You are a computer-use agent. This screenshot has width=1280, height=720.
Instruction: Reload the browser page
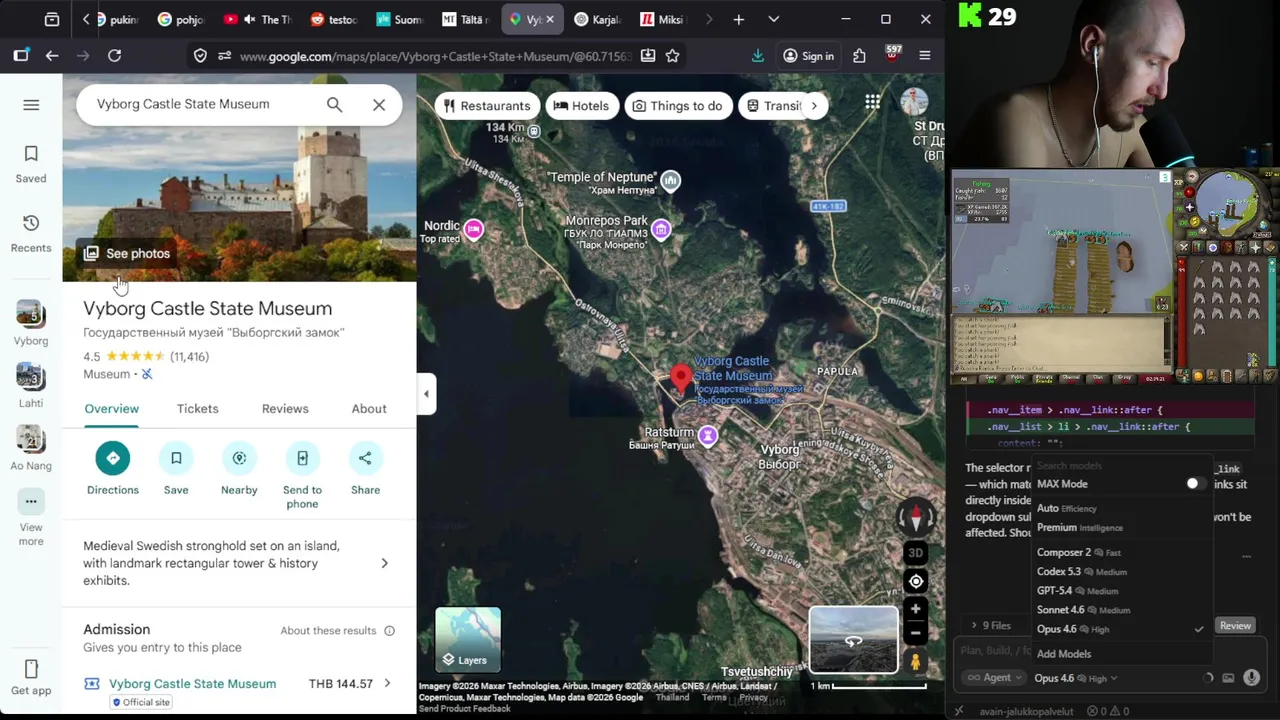(114, 56)
